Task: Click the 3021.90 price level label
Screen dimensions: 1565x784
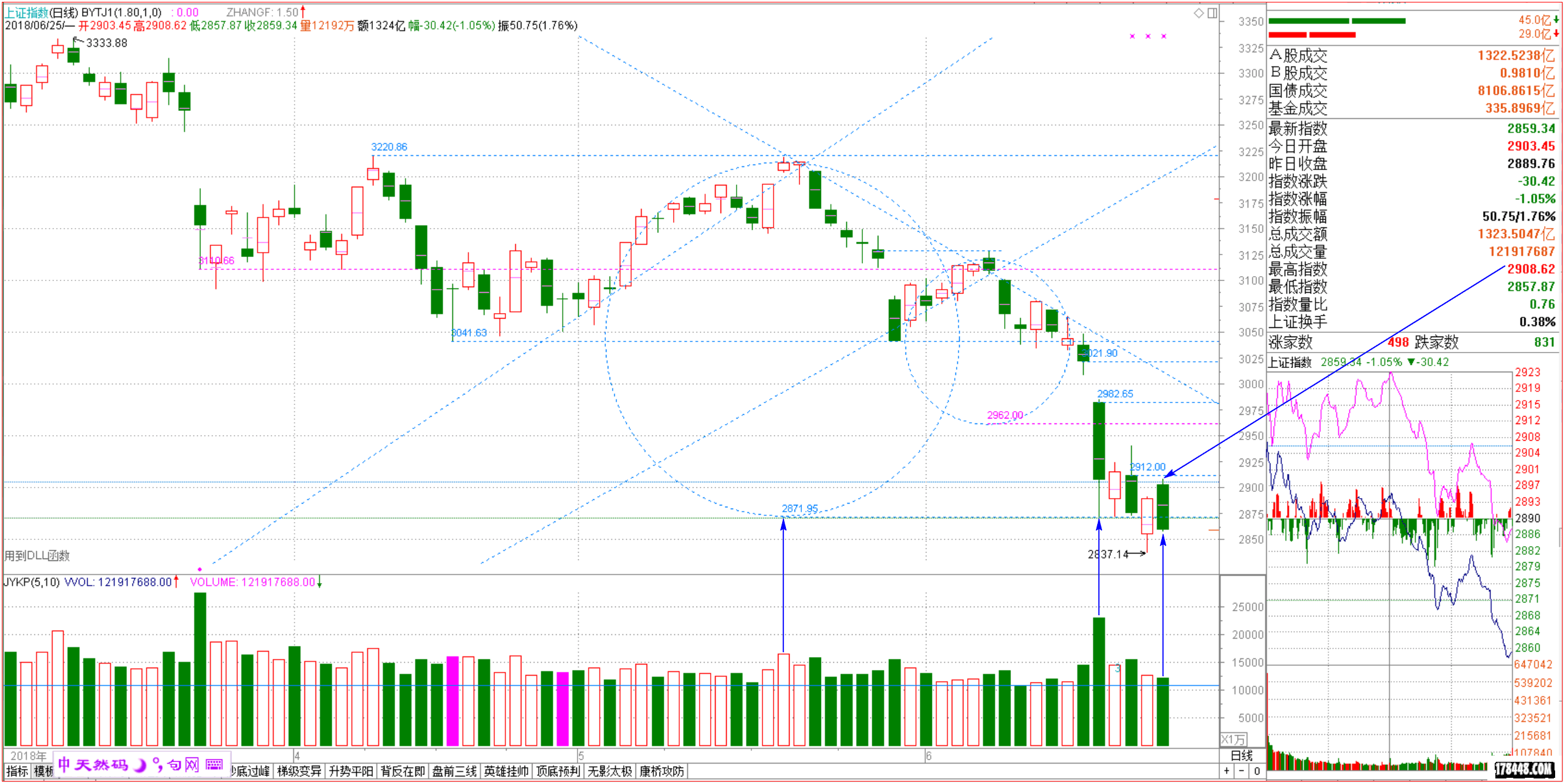Action: click(1101, 353)
